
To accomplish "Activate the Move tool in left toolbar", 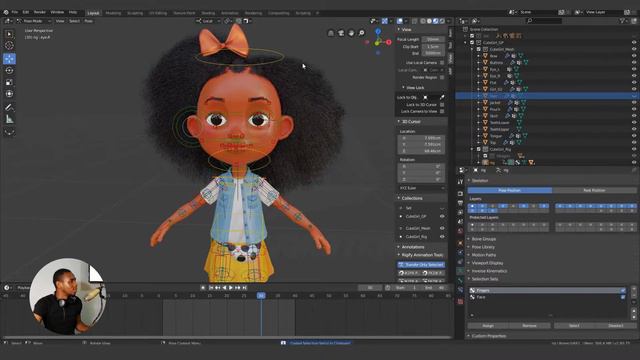I will [9, 59].
